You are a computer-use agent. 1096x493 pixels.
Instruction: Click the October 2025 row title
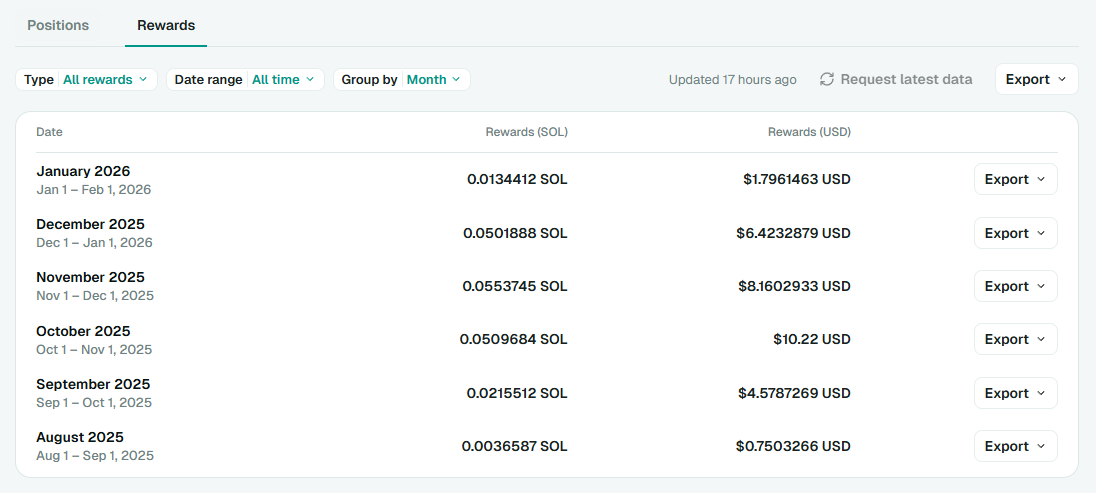click(83, 331)
